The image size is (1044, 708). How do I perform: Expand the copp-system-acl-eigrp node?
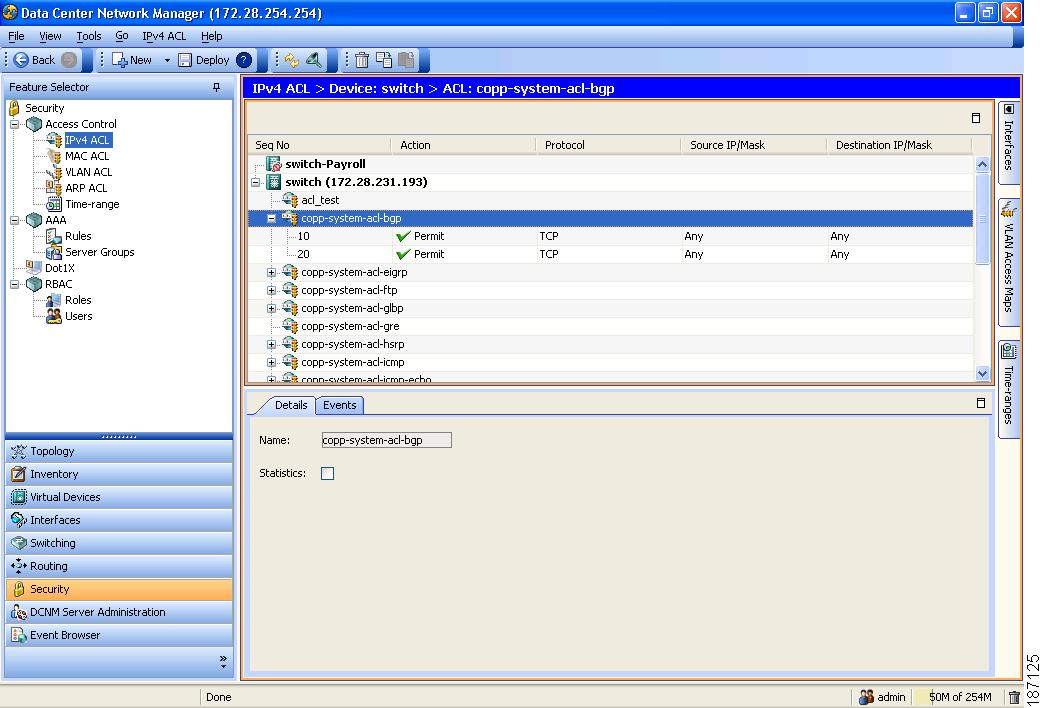tap(271, 272)
